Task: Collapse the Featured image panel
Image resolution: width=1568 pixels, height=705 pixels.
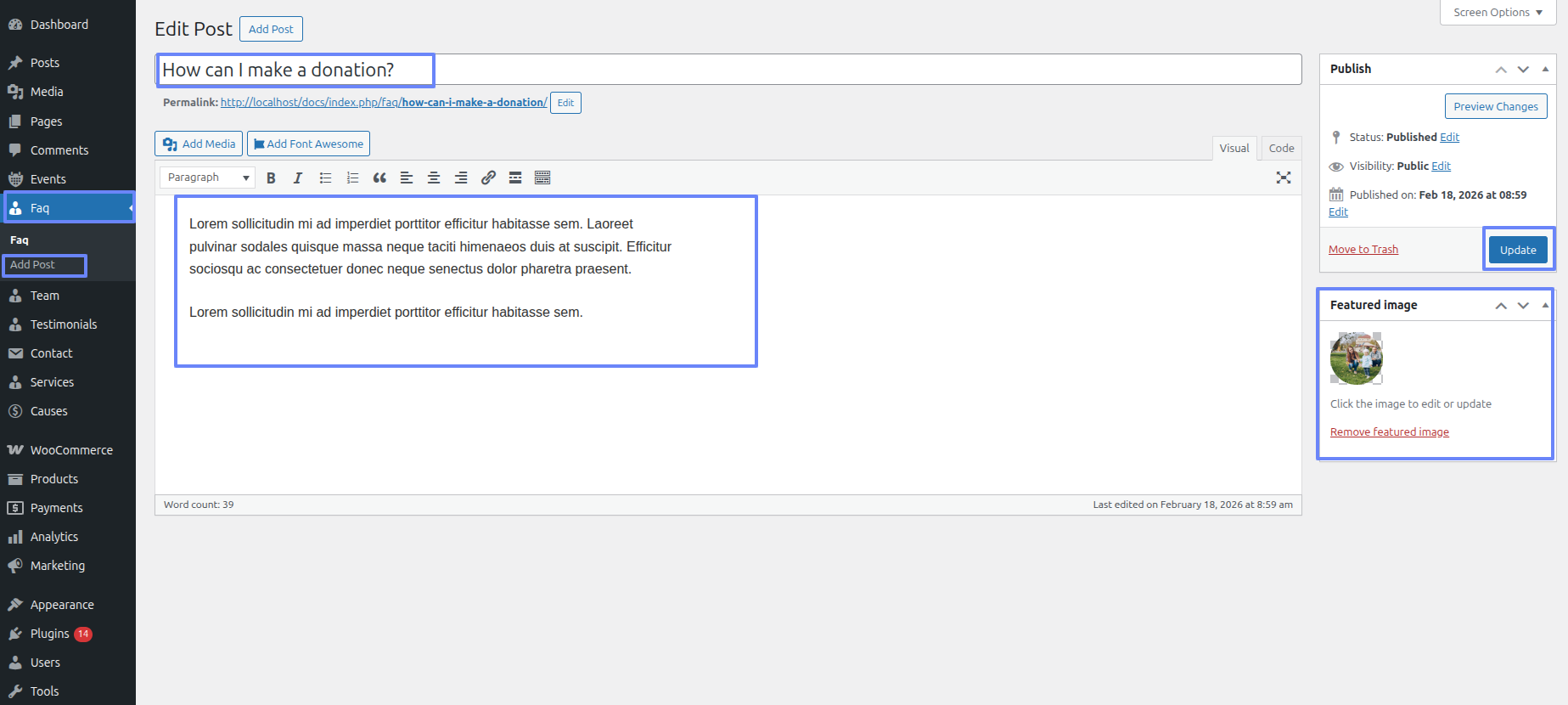Action: pos(1545,305)
